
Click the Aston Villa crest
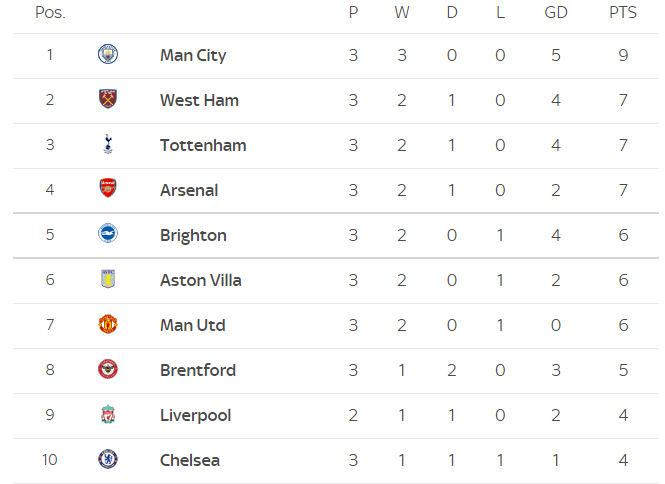108,279
